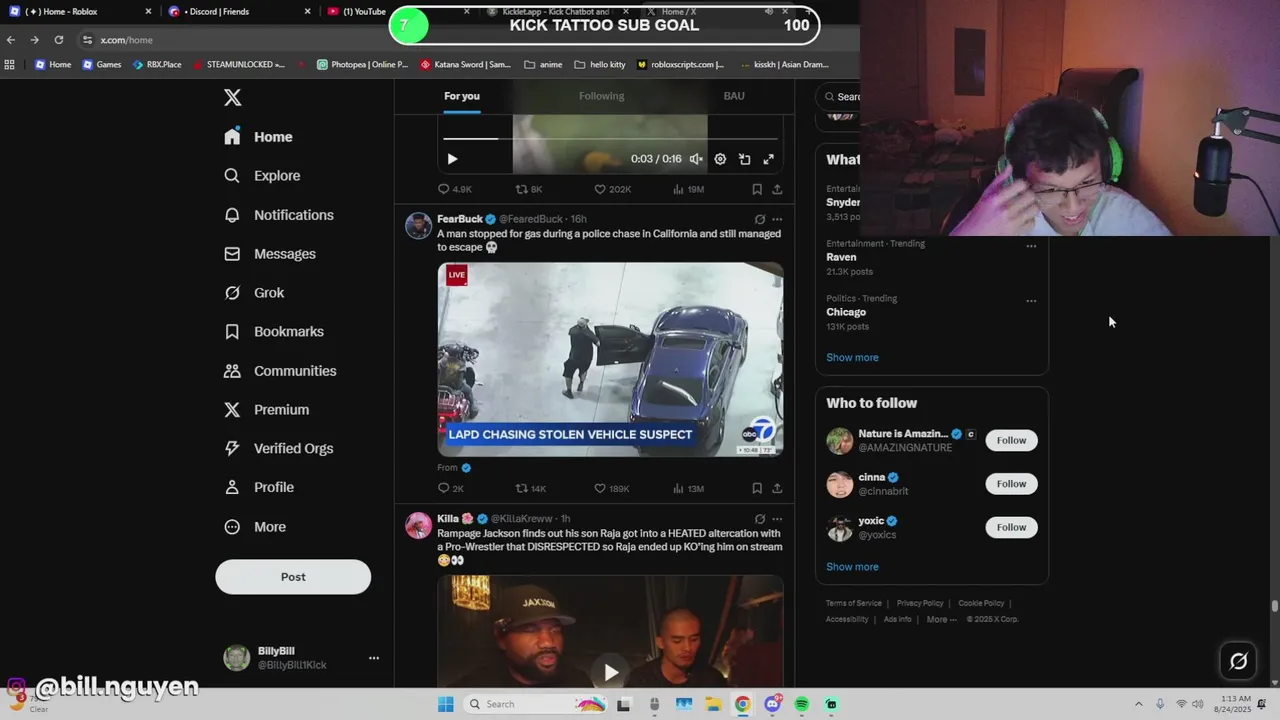Click the X search field
Viewport: 1280px width, 720px height.
pyautogui.click(x=838, y=97)
